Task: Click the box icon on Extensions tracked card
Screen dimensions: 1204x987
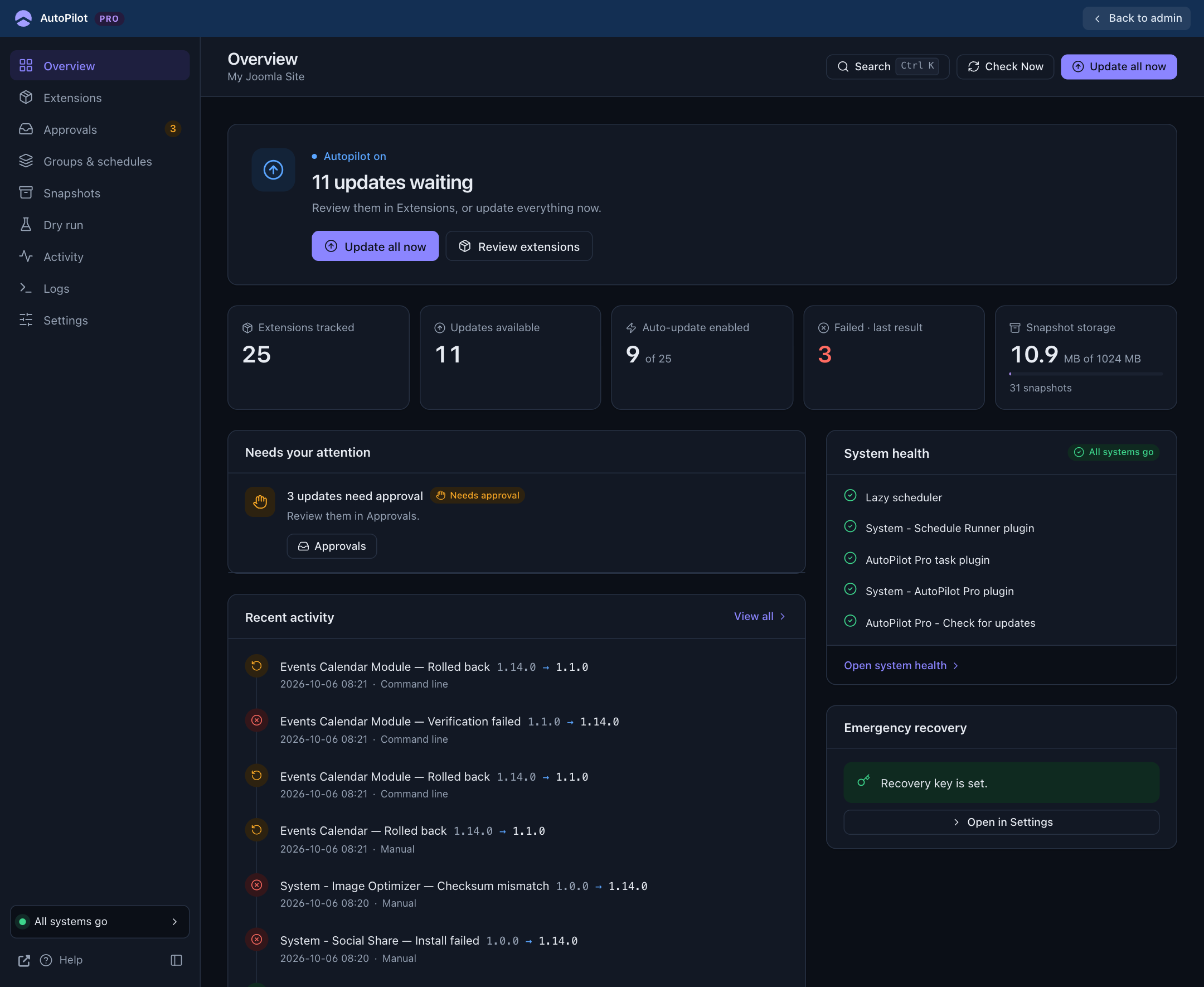Action: (x=247, y=328)
